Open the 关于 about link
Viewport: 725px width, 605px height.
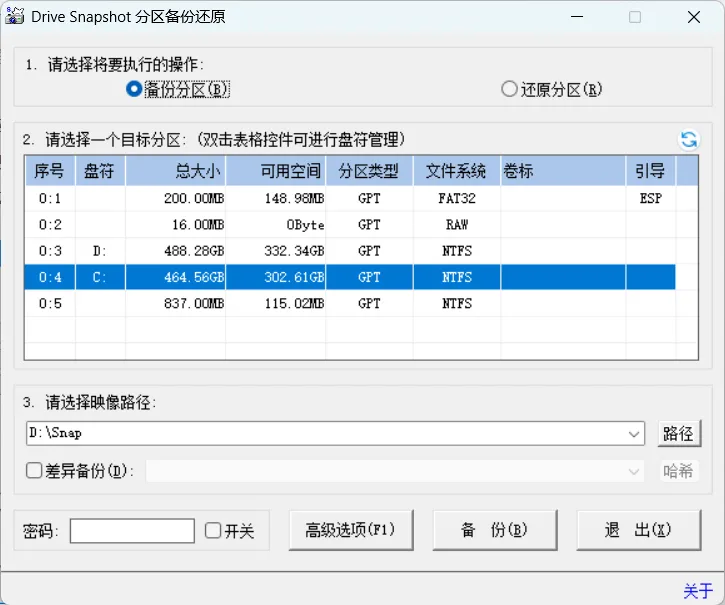pos(698,591)
